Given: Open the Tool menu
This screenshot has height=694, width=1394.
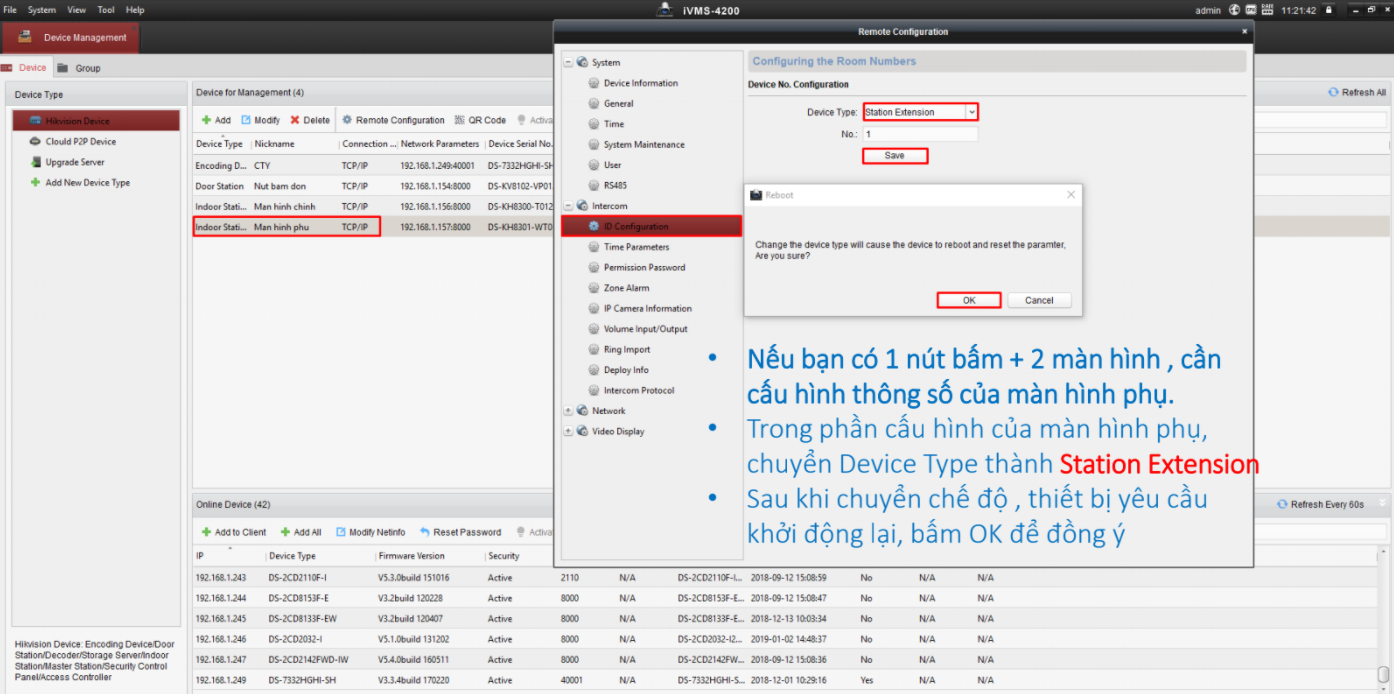Looking at the screenshot, I should 106,10.
